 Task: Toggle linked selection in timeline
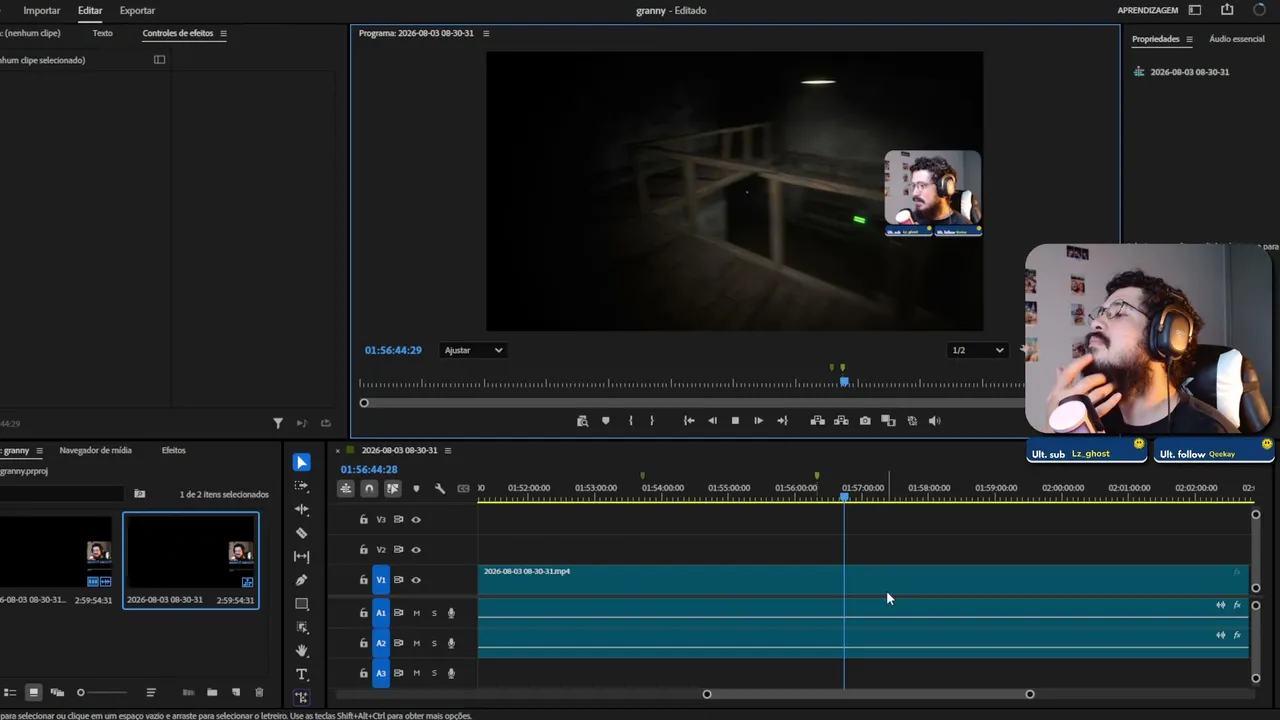point(392,488)
